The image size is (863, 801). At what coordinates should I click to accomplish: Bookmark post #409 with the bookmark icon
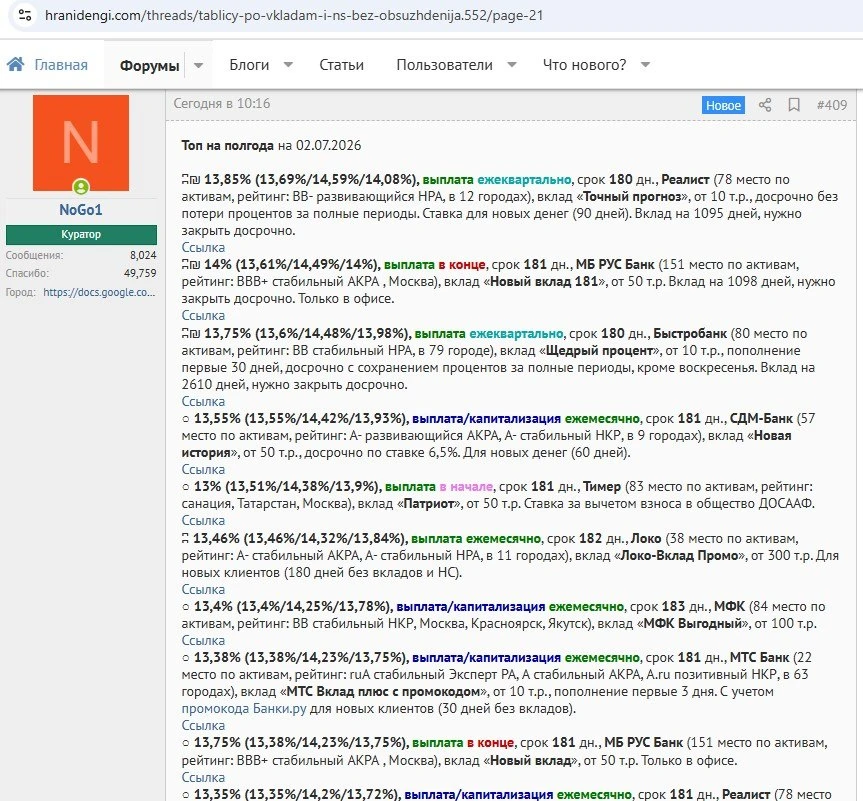coord(794,105)
